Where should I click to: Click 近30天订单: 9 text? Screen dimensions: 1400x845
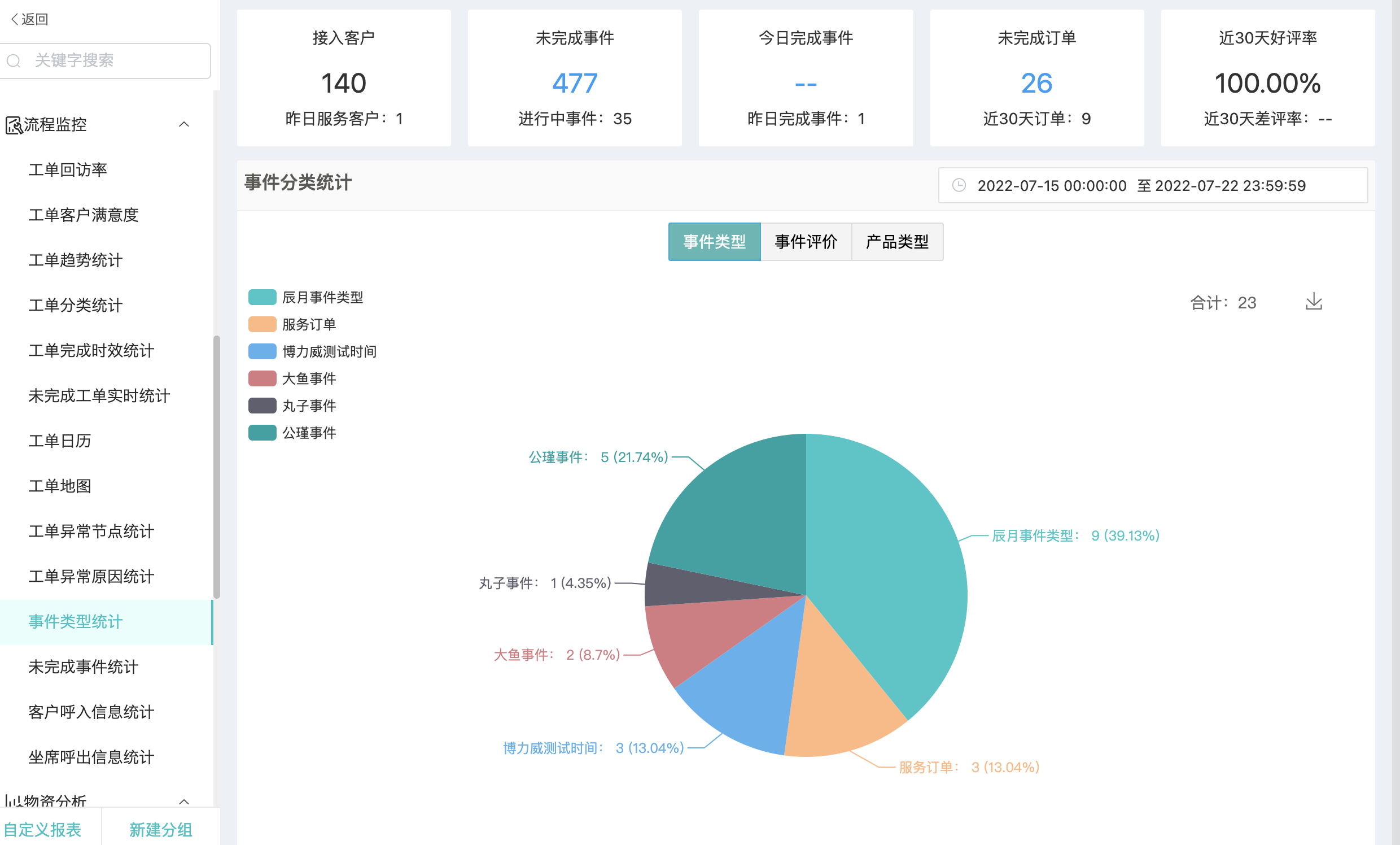pyautogui.click(x=1036, y=119)
